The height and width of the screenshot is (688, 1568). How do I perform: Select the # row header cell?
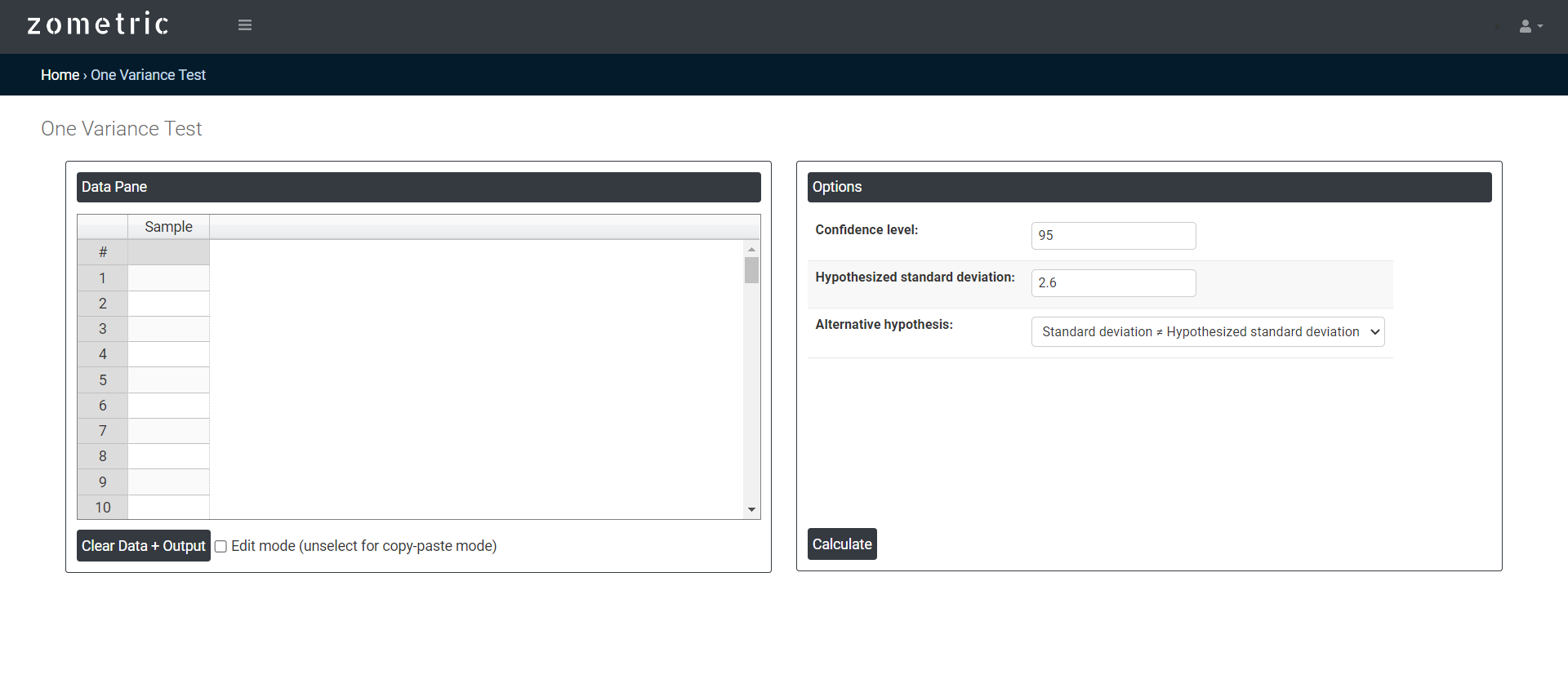[x=103, y=252]
